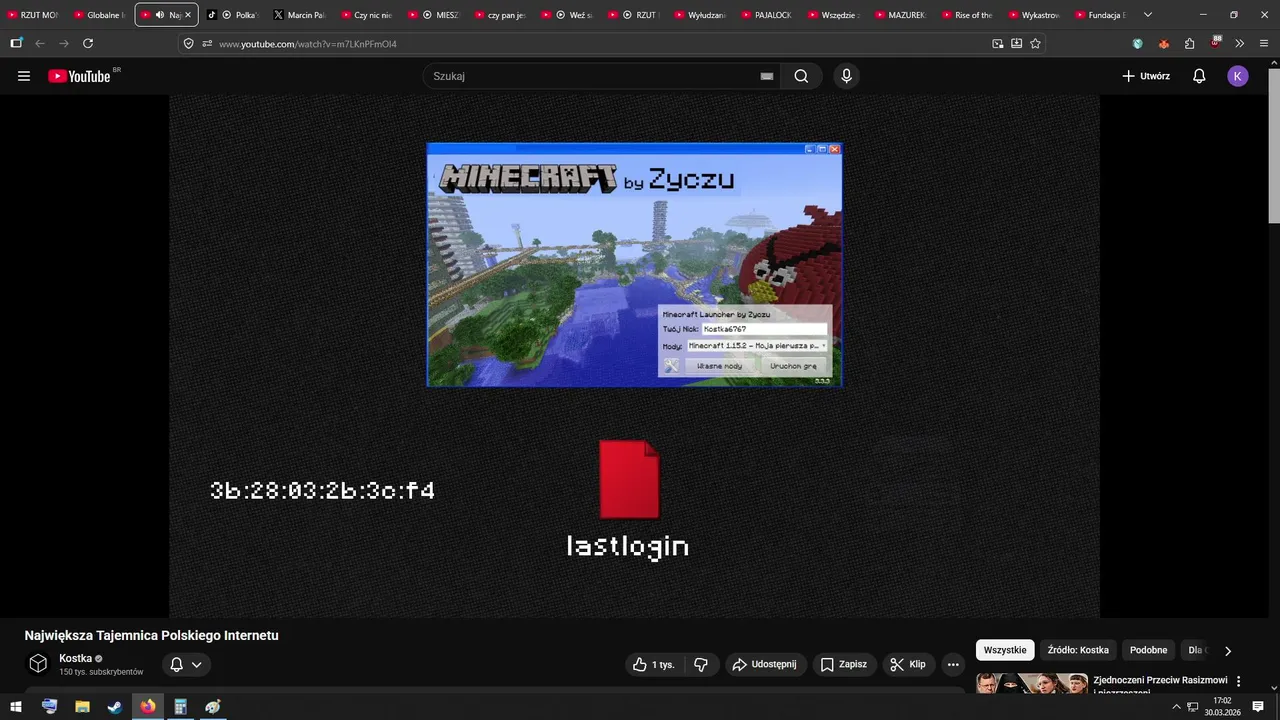The width and height of the screenshot is (1280, 720).
Task: Mute the playing tab's speaker icon
Action: (x=160, y=15)
